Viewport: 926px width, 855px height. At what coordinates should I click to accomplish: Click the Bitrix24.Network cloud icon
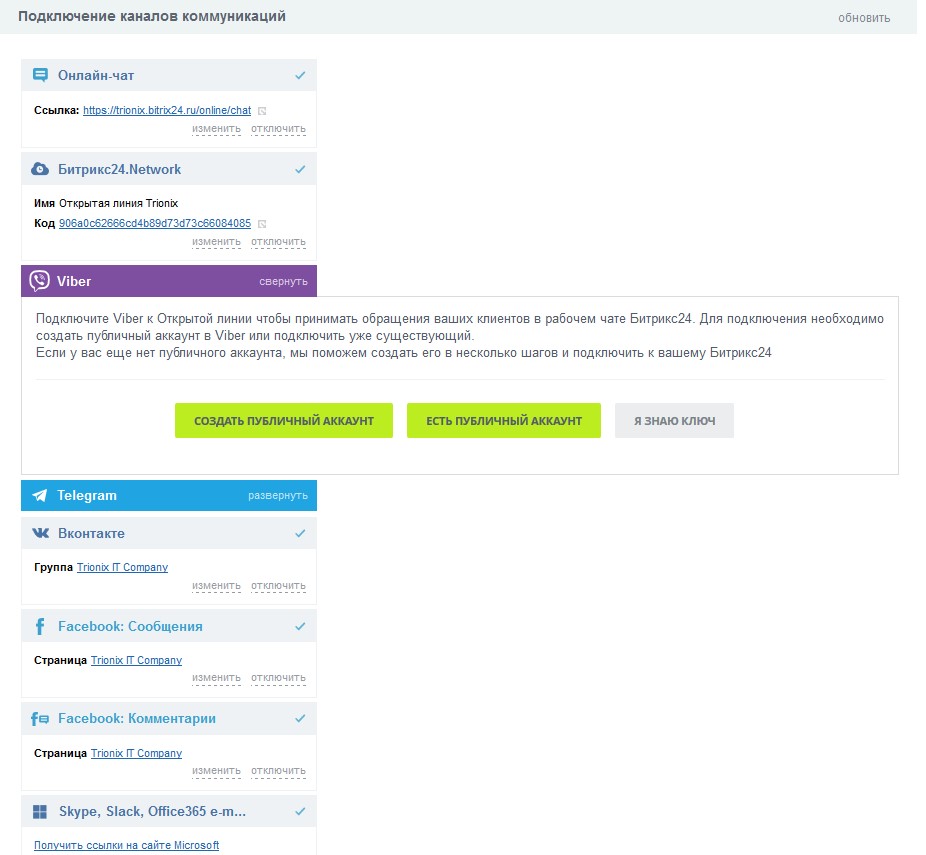(40, 169)
